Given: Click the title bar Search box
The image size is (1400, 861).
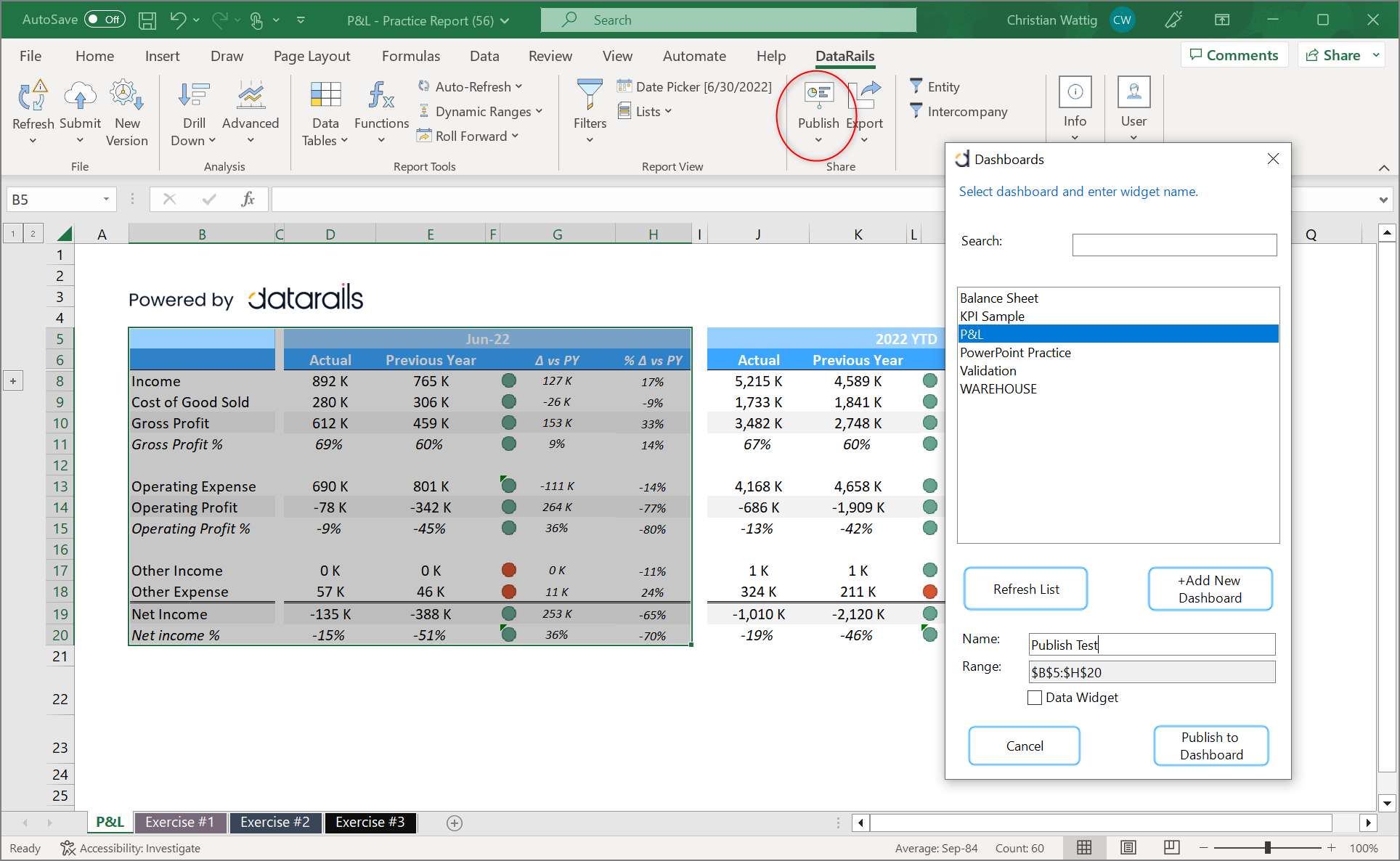Looking at the screenshot, I should [728, 20].
